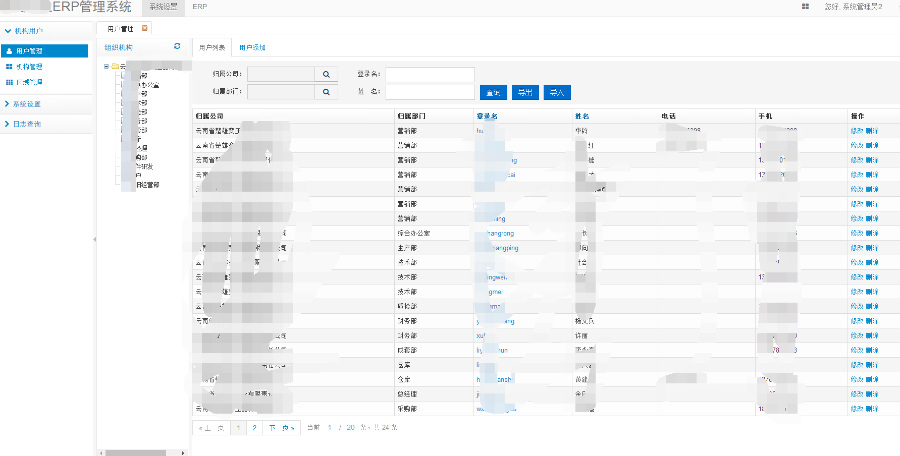Refresh the 组织机构 tree
This screenshot has height=456, width=900.
pyautogui.click(x=177, y=46)
